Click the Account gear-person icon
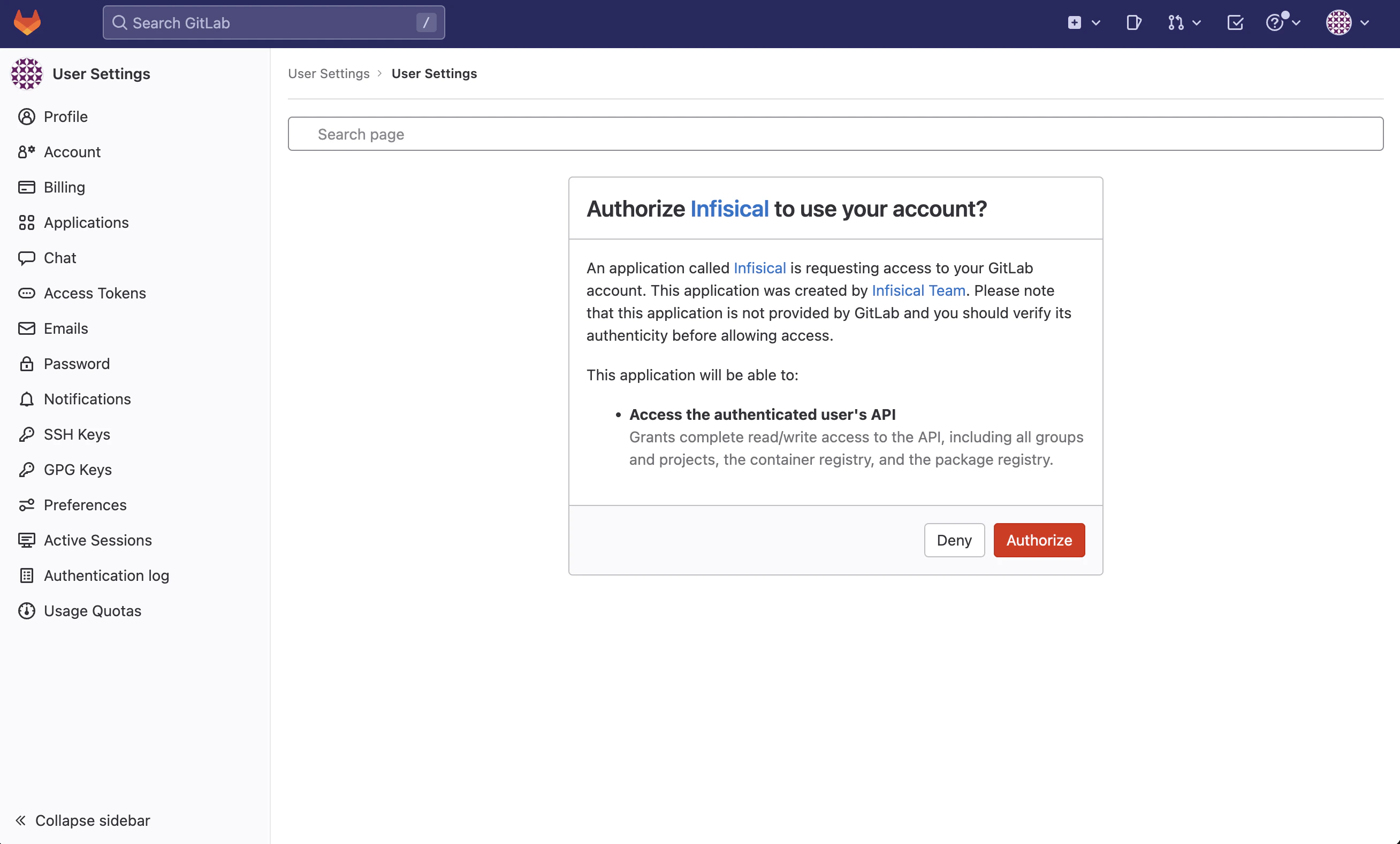 coord(27,152)
